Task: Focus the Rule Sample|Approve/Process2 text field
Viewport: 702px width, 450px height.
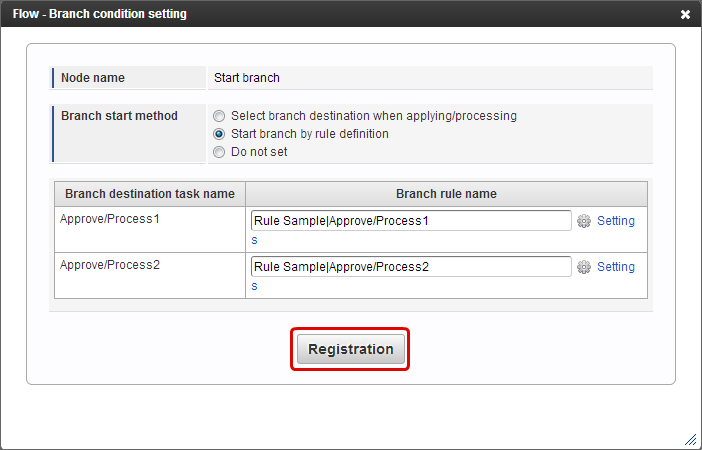Action: click(411, 267)
